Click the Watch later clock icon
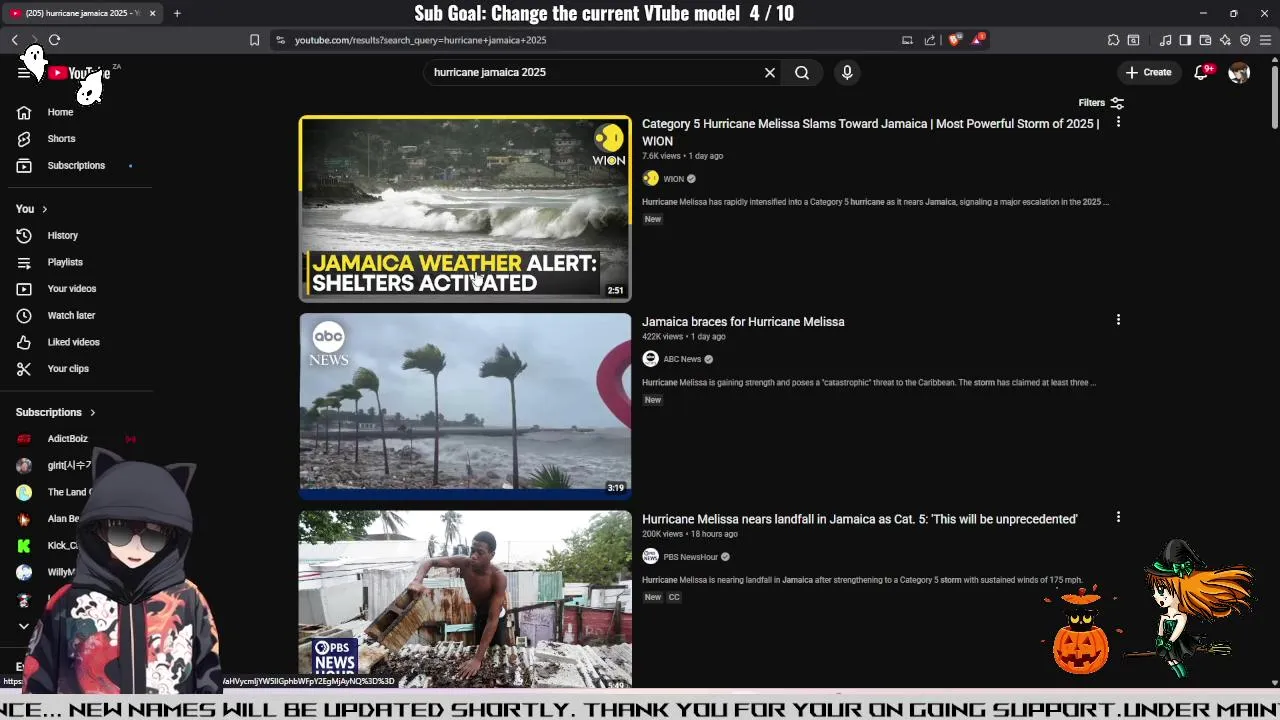The height and width of the screenshot is (720, 1280). point(24,315)
